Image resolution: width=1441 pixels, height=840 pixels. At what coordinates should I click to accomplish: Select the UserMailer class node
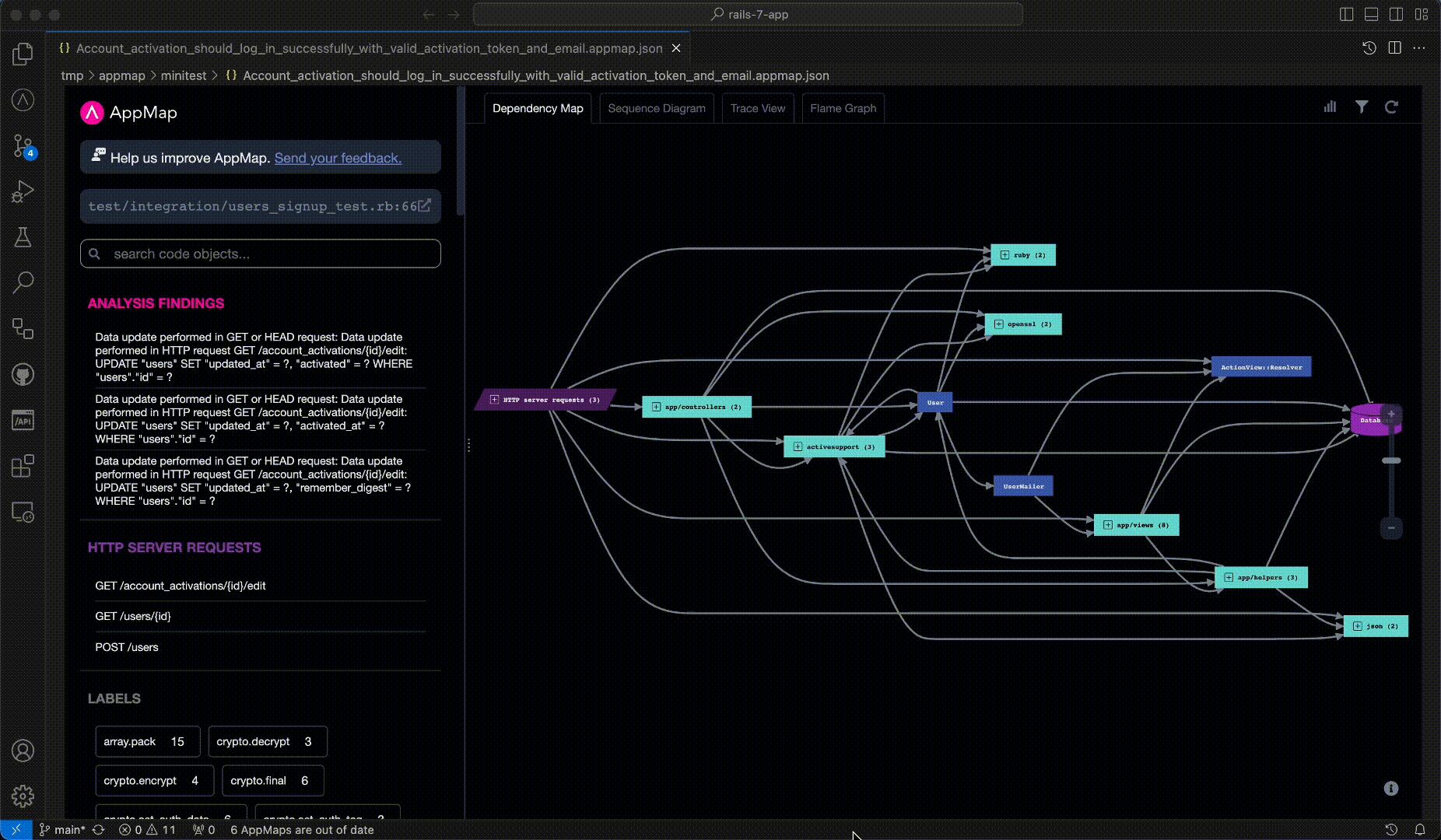(1023, 486)
